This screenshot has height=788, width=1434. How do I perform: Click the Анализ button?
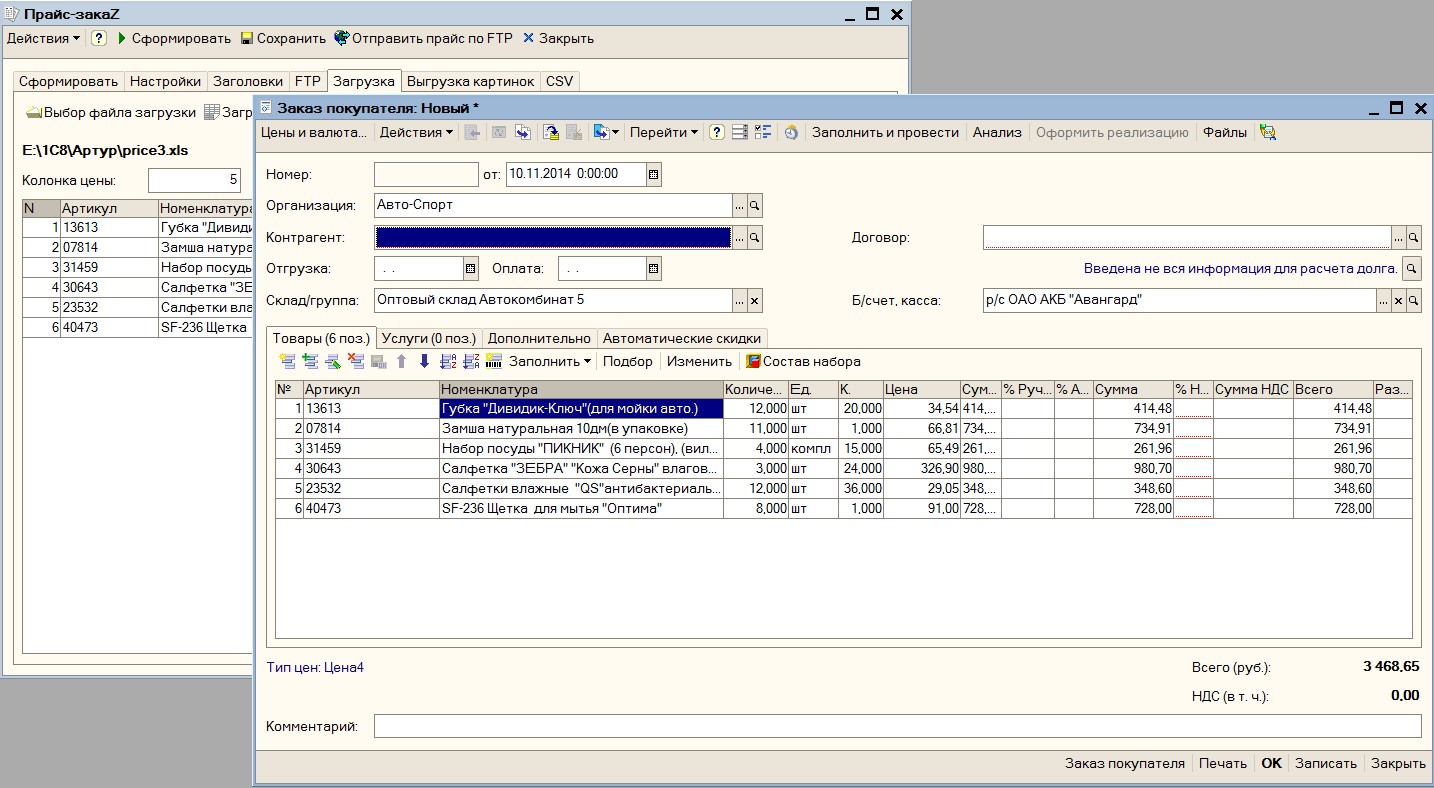click(x=997, y=132)
